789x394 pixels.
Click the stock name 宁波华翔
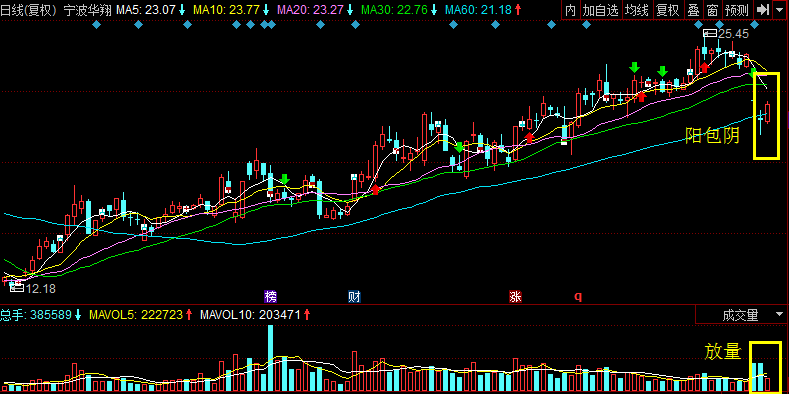[87, 10]
